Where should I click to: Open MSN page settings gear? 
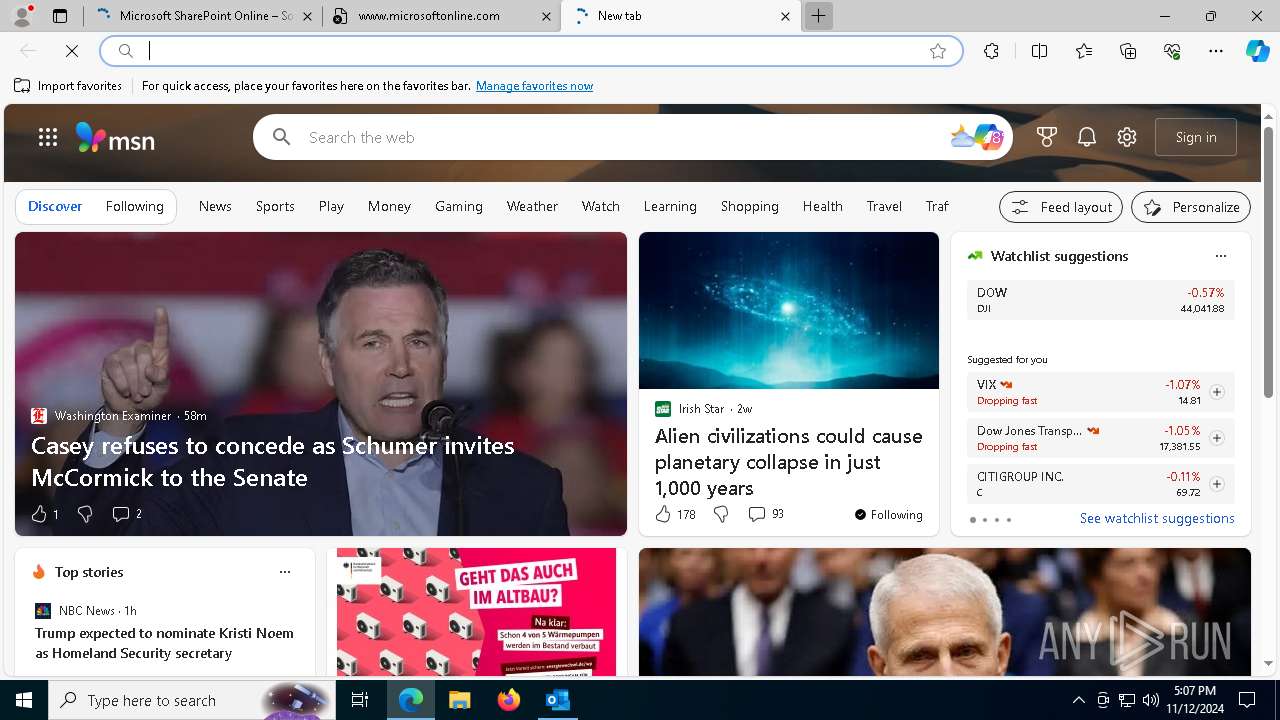point(1127,137)
